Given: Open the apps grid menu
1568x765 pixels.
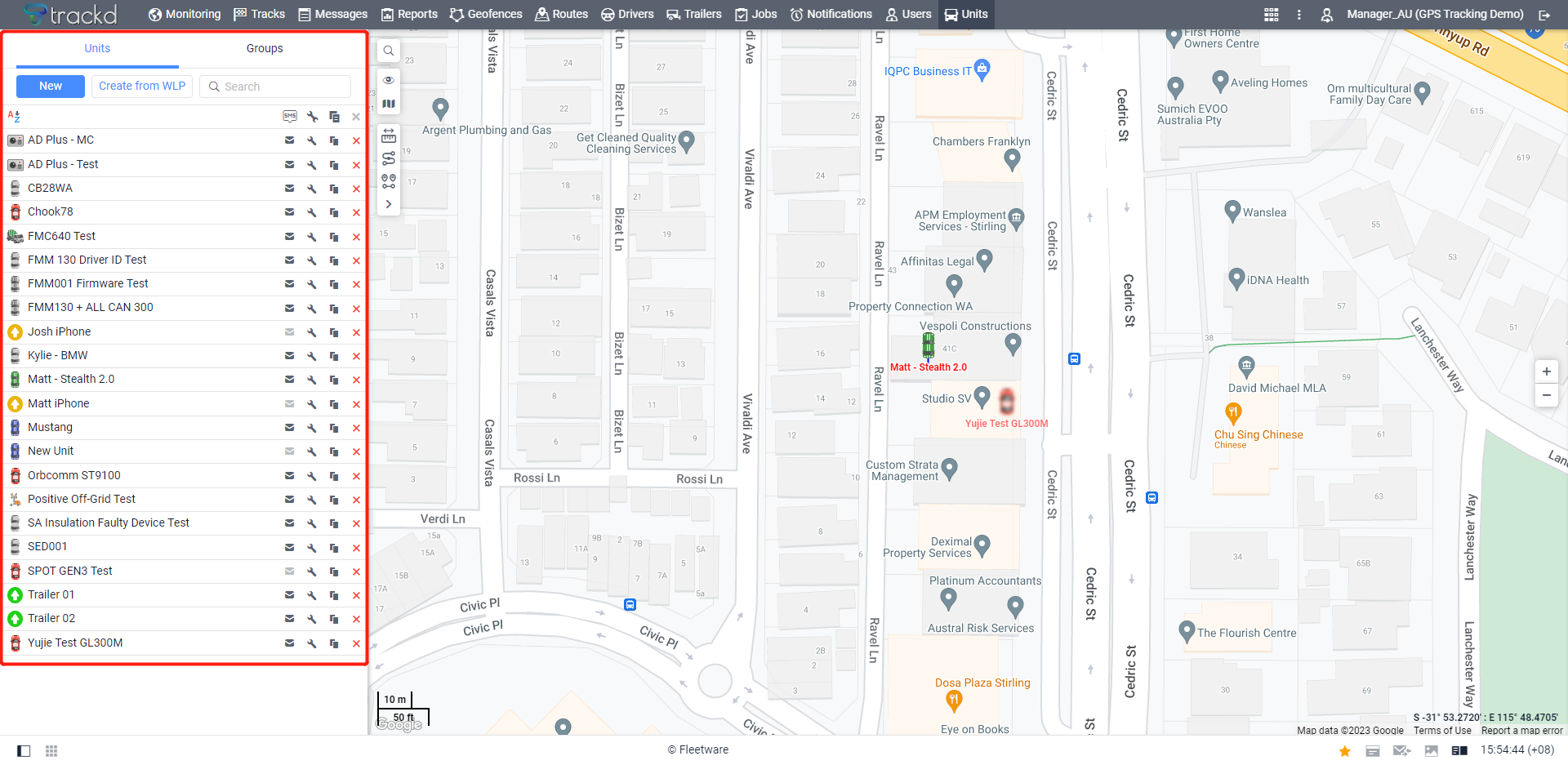Looking at the screenshot, I should click(x=1272, y=15).
